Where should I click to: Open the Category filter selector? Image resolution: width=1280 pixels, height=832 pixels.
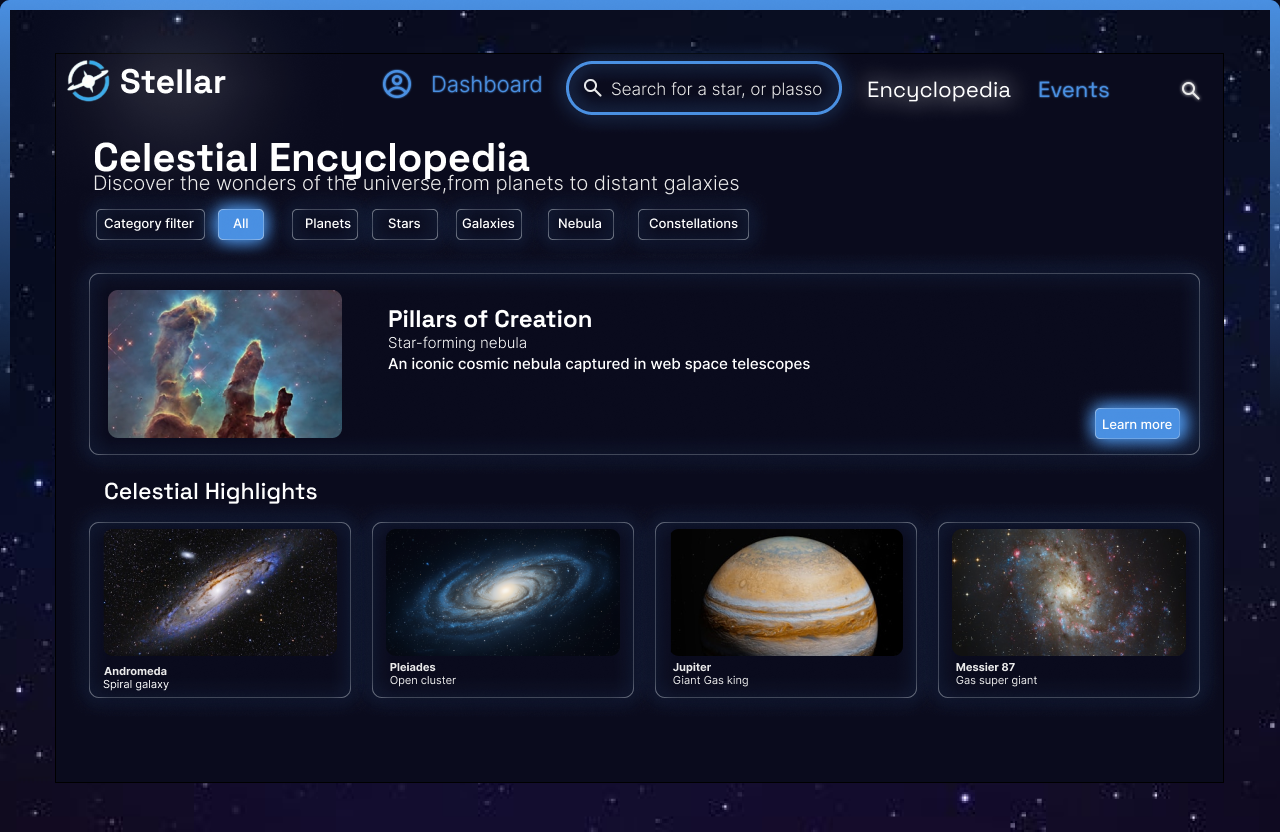pos(149,224)
